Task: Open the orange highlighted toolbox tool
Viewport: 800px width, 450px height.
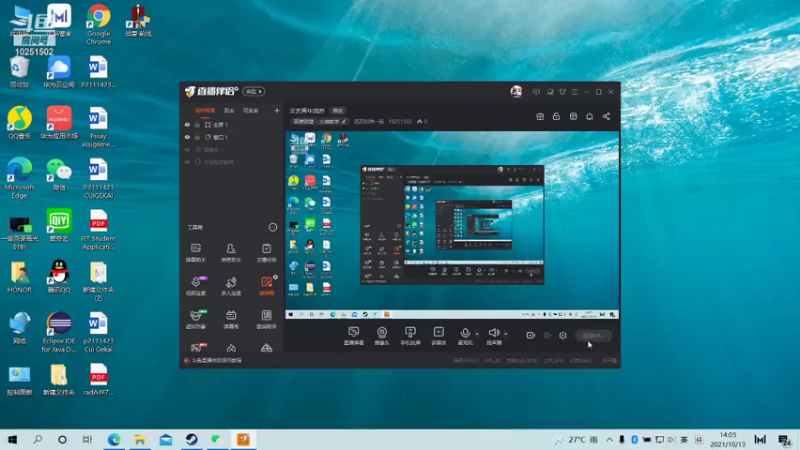Action: click(x=266, y=286)
